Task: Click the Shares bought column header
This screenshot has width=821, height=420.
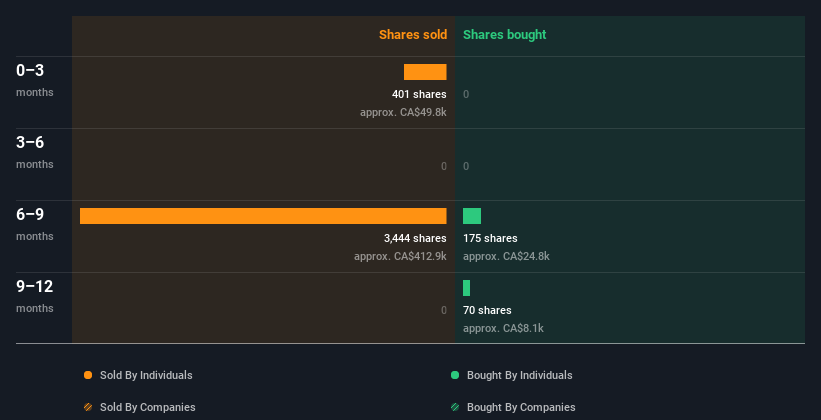Action: point(505,35)
